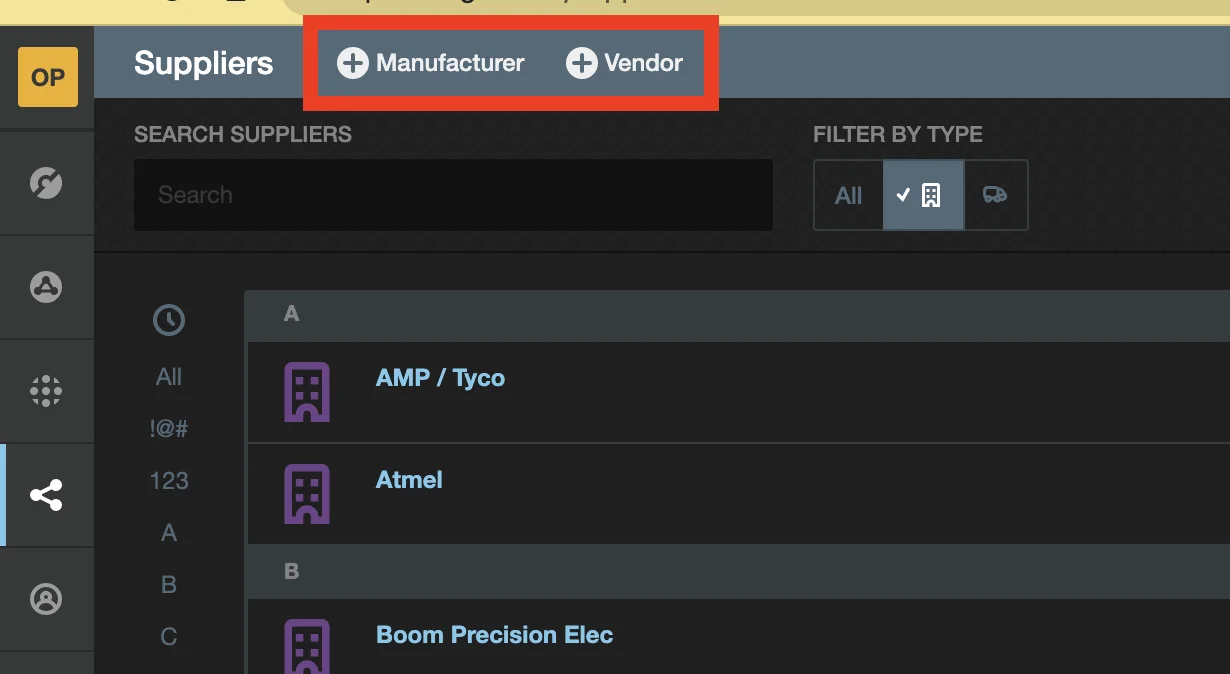Open the user account sidebar icon

(x=47, y=599)
